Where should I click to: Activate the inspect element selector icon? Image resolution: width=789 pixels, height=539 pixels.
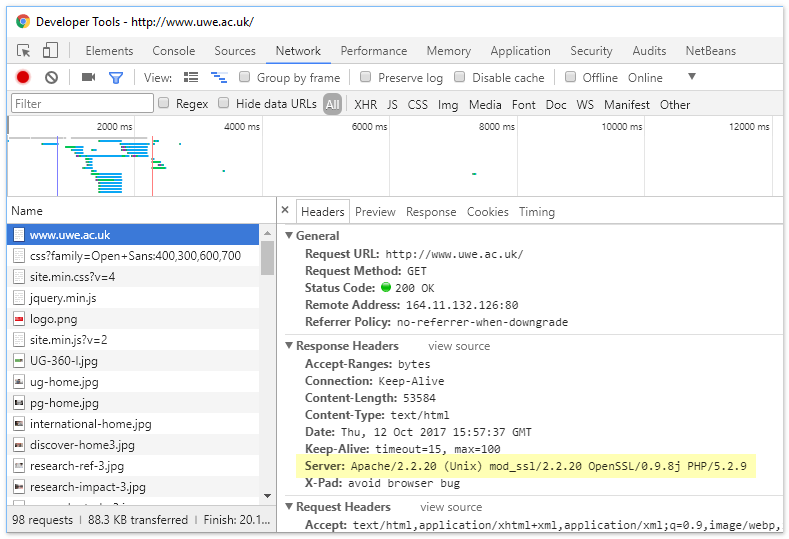(24, 51)
